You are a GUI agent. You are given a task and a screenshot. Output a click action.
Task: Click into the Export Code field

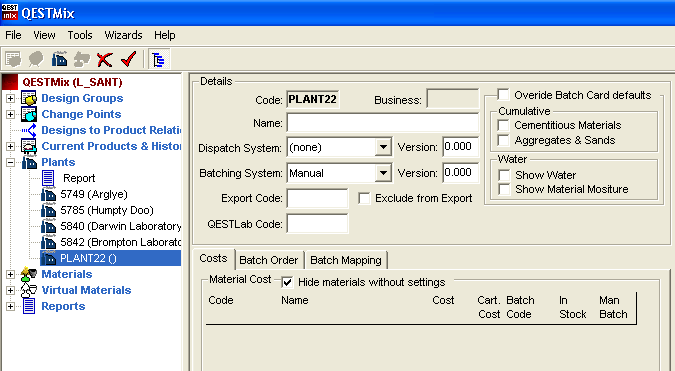(x=317, y=198)
